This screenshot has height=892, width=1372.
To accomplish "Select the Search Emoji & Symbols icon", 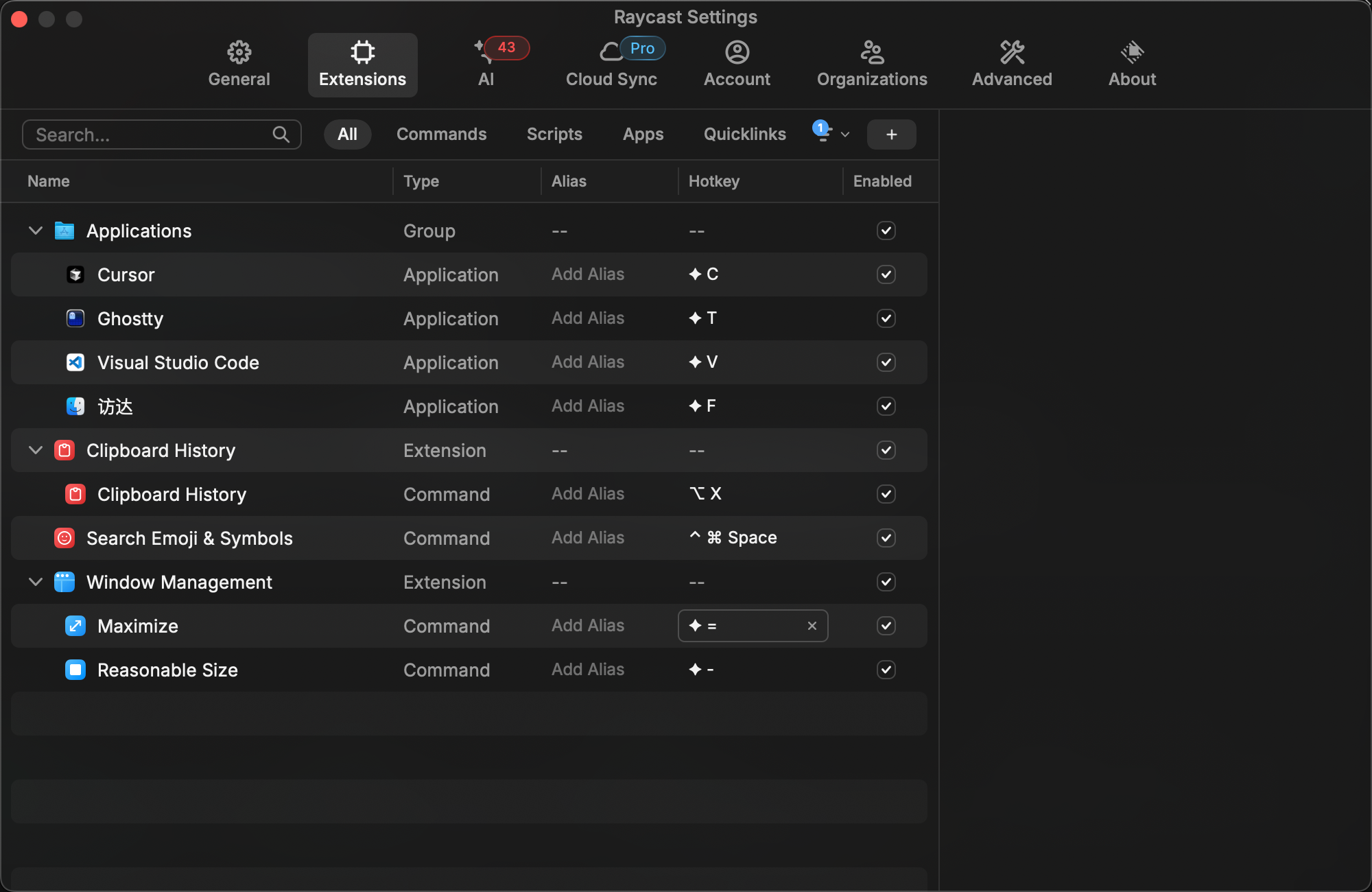I will (64, 538).
